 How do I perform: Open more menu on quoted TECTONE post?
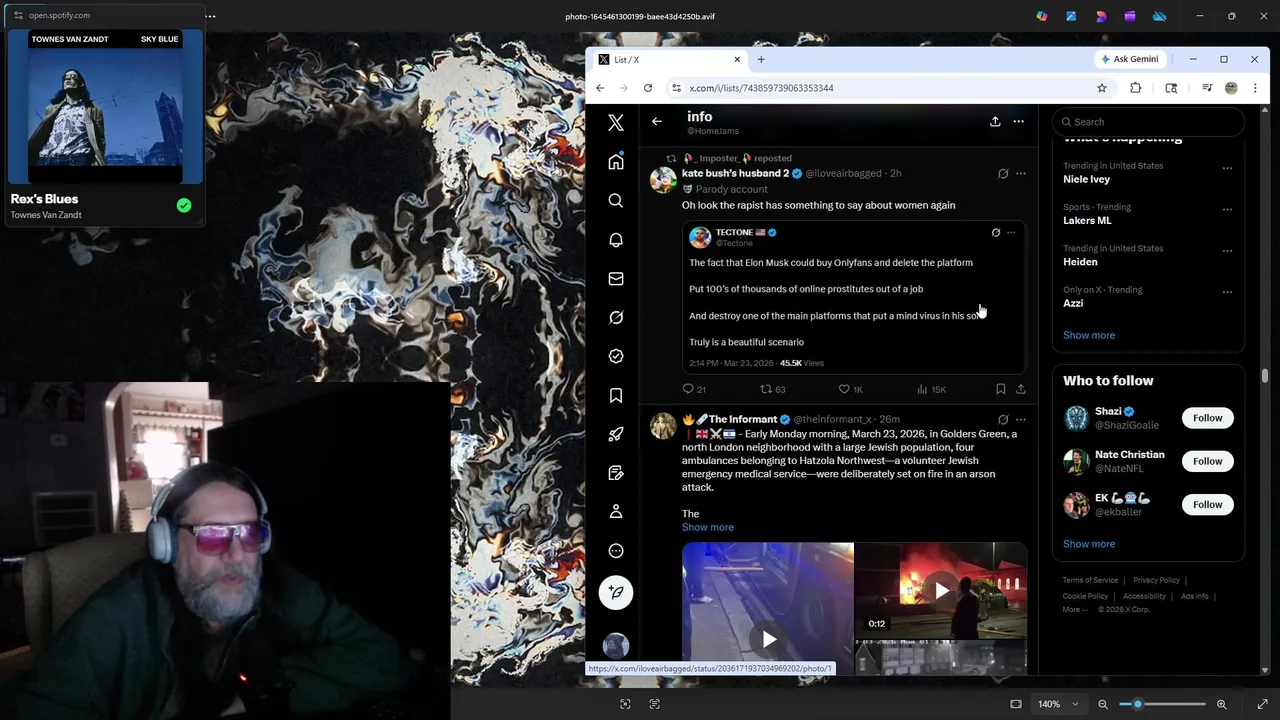coord(1011,233)
